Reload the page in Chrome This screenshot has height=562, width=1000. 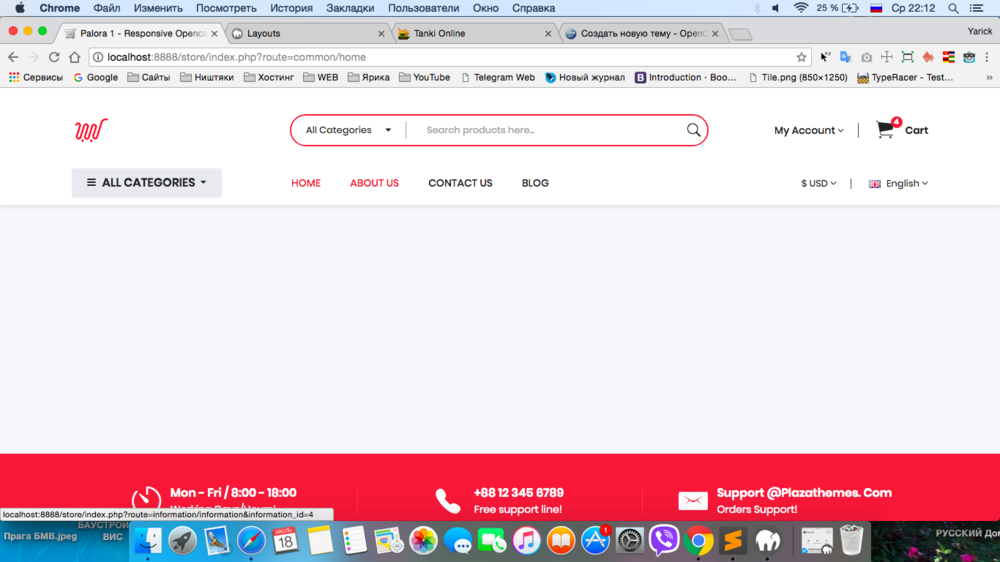click(54, 57)
